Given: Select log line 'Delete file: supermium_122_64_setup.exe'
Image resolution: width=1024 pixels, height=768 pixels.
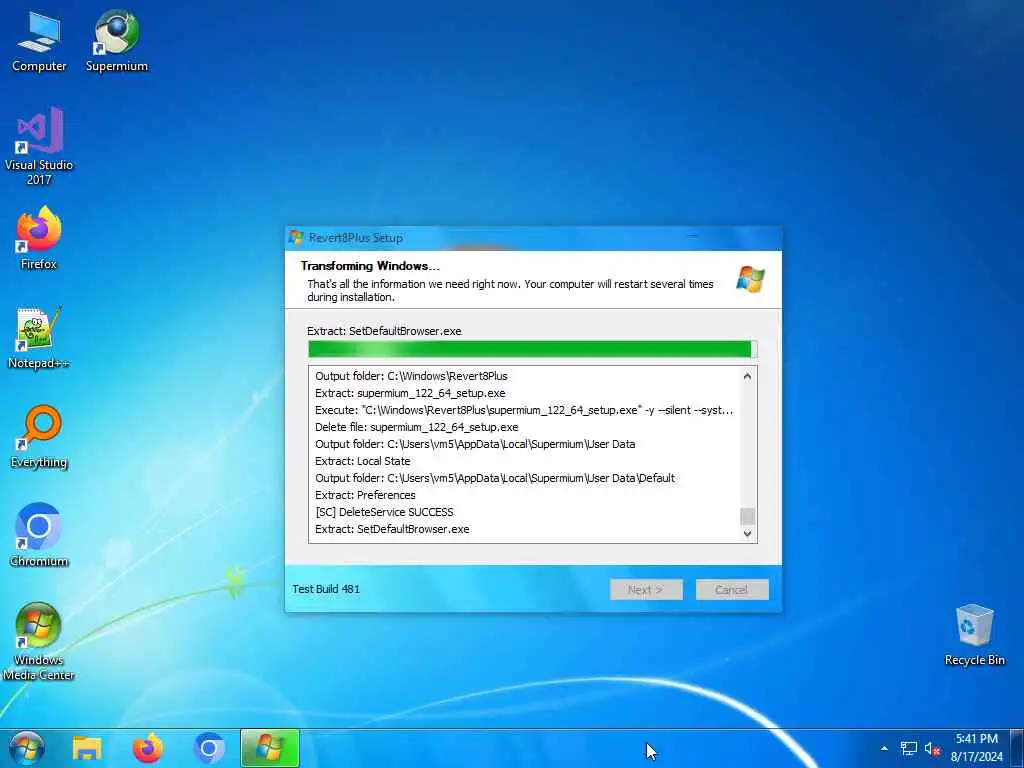Looking at the screenshot, I should 417,427.
